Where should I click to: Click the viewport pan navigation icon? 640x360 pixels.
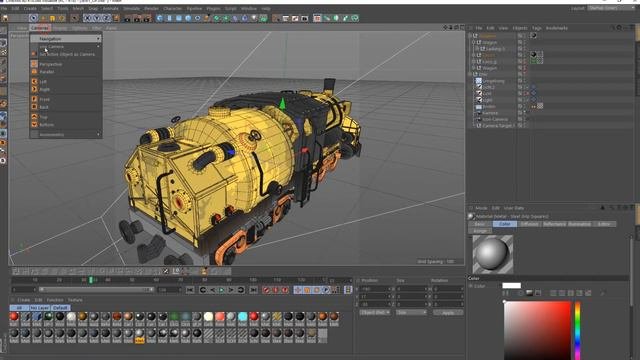point(445,27)
